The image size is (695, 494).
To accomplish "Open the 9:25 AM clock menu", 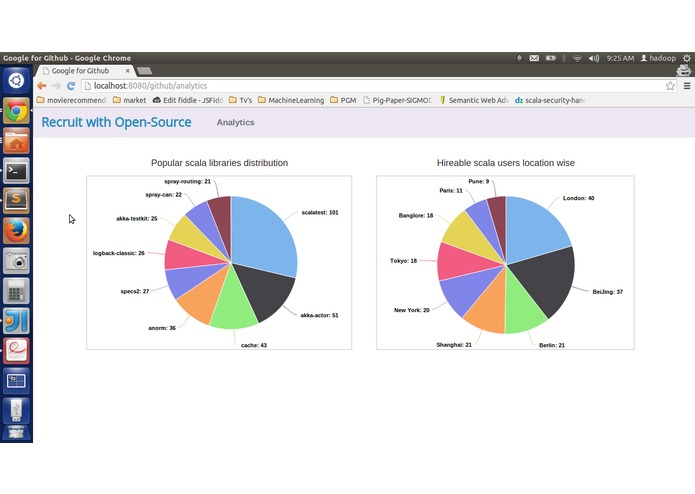I will tap(620, 58).
